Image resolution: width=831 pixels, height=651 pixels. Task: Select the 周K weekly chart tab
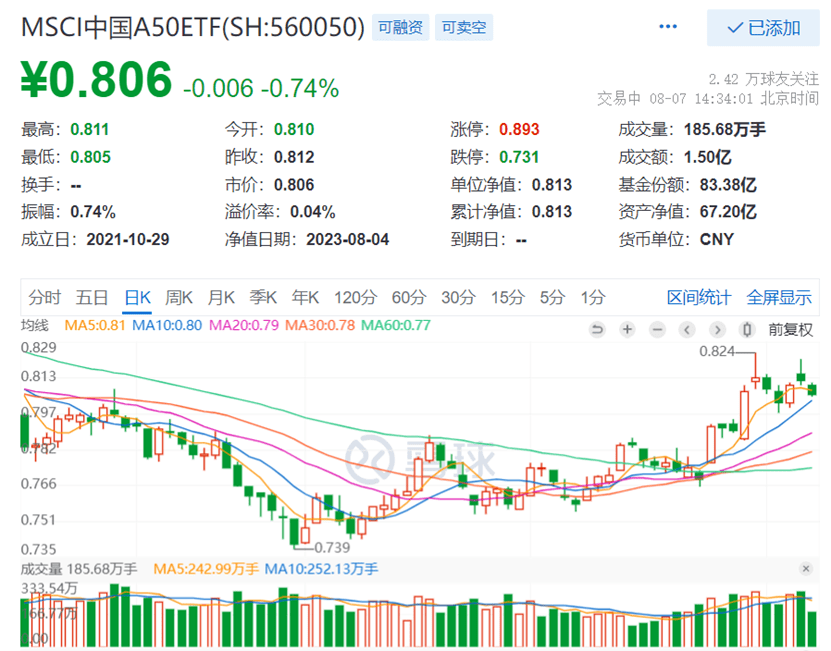pos(179,297)
